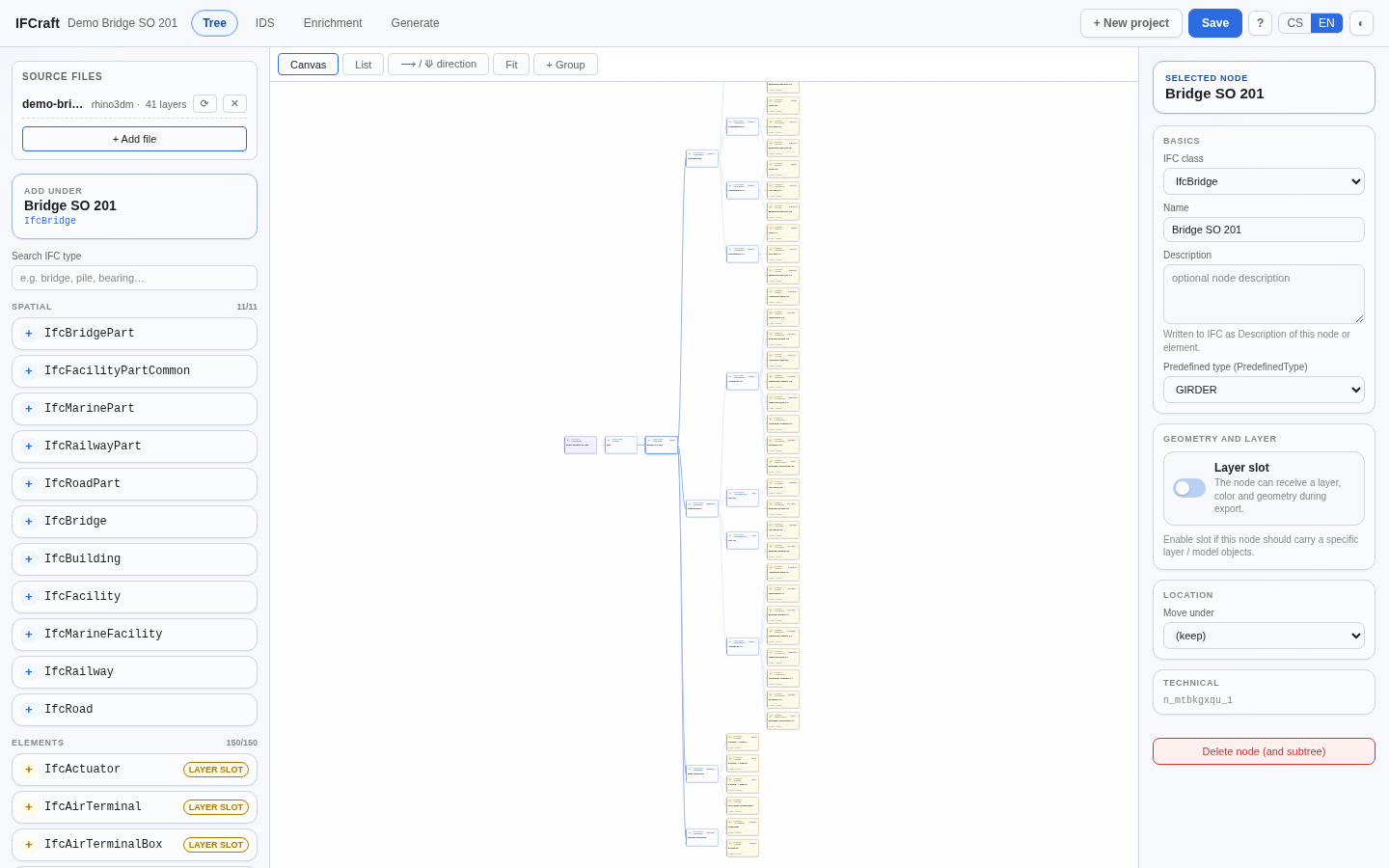Image resolution: width=1389 pixels, height=868 pixels.
Task: Add IfcMarinePart using its plus icon
Action: [29, 409]
